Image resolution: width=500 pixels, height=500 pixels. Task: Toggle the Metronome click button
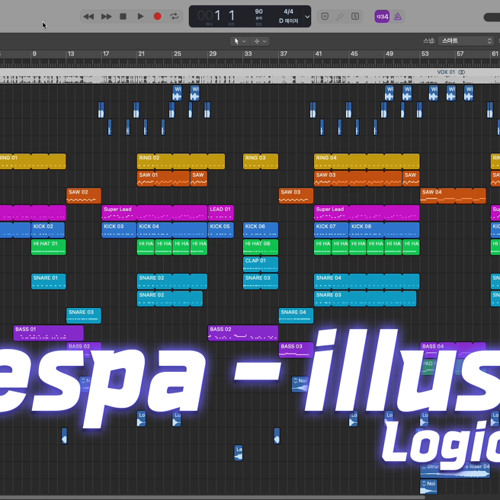pos(398,16)
